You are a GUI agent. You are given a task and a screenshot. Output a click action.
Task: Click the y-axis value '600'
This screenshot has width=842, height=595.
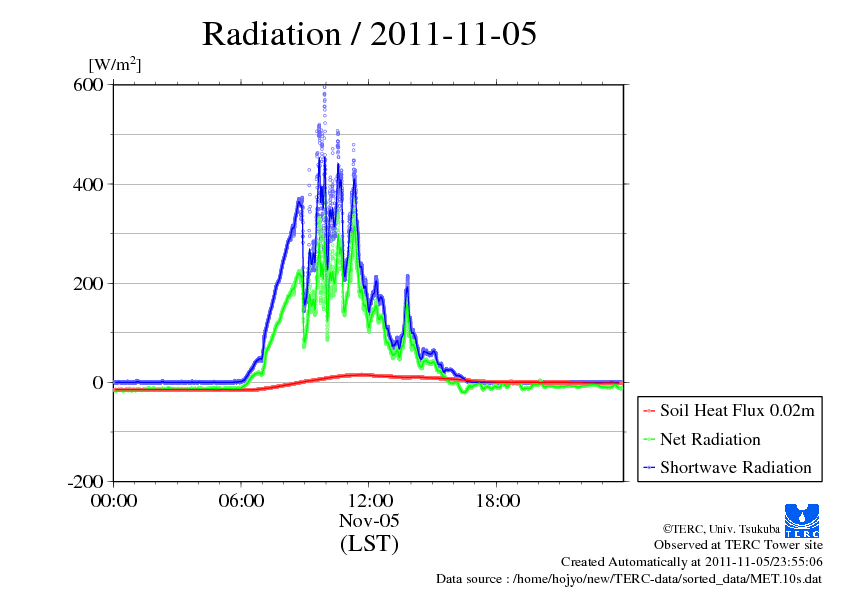88,84
